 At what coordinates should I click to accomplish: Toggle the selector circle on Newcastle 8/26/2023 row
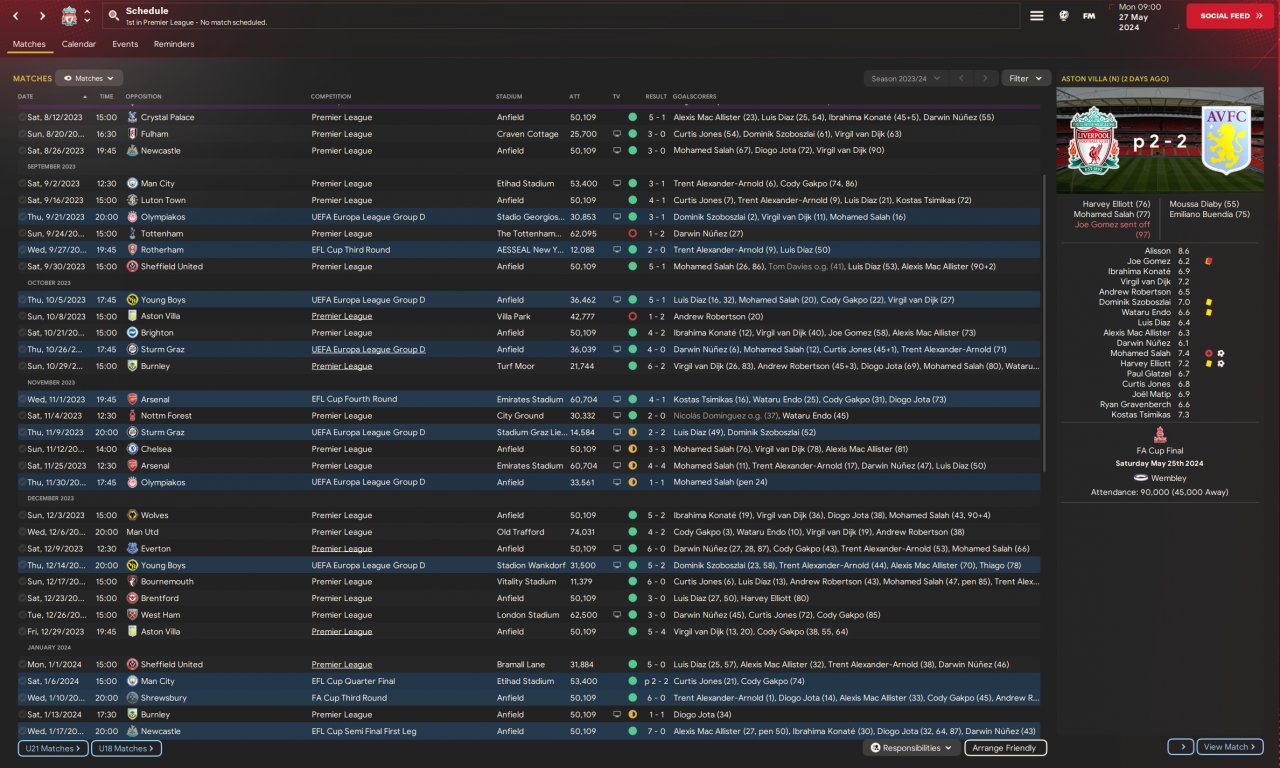click(22, 151)
